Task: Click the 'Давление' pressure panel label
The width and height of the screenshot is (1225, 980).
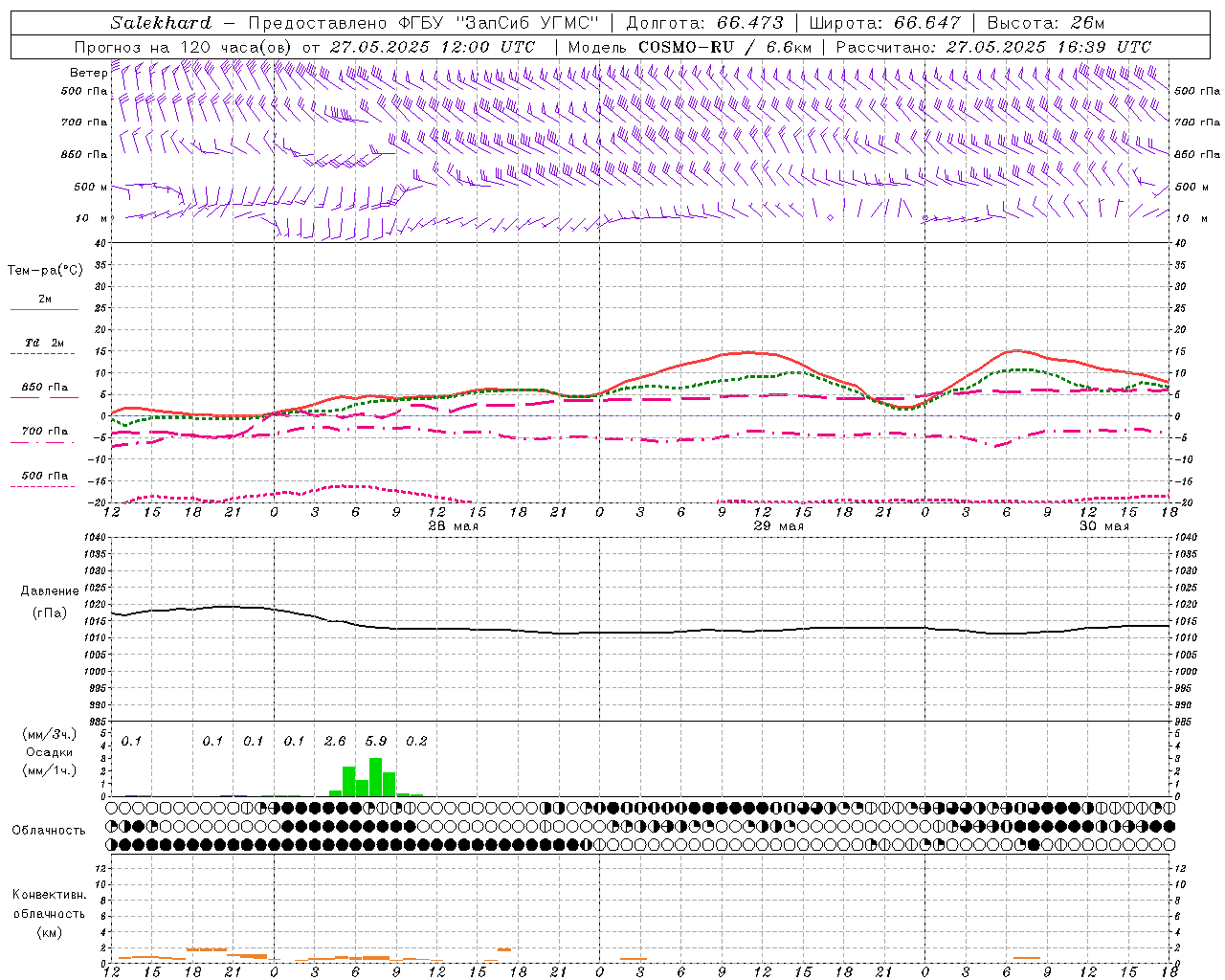Action: 50,591
